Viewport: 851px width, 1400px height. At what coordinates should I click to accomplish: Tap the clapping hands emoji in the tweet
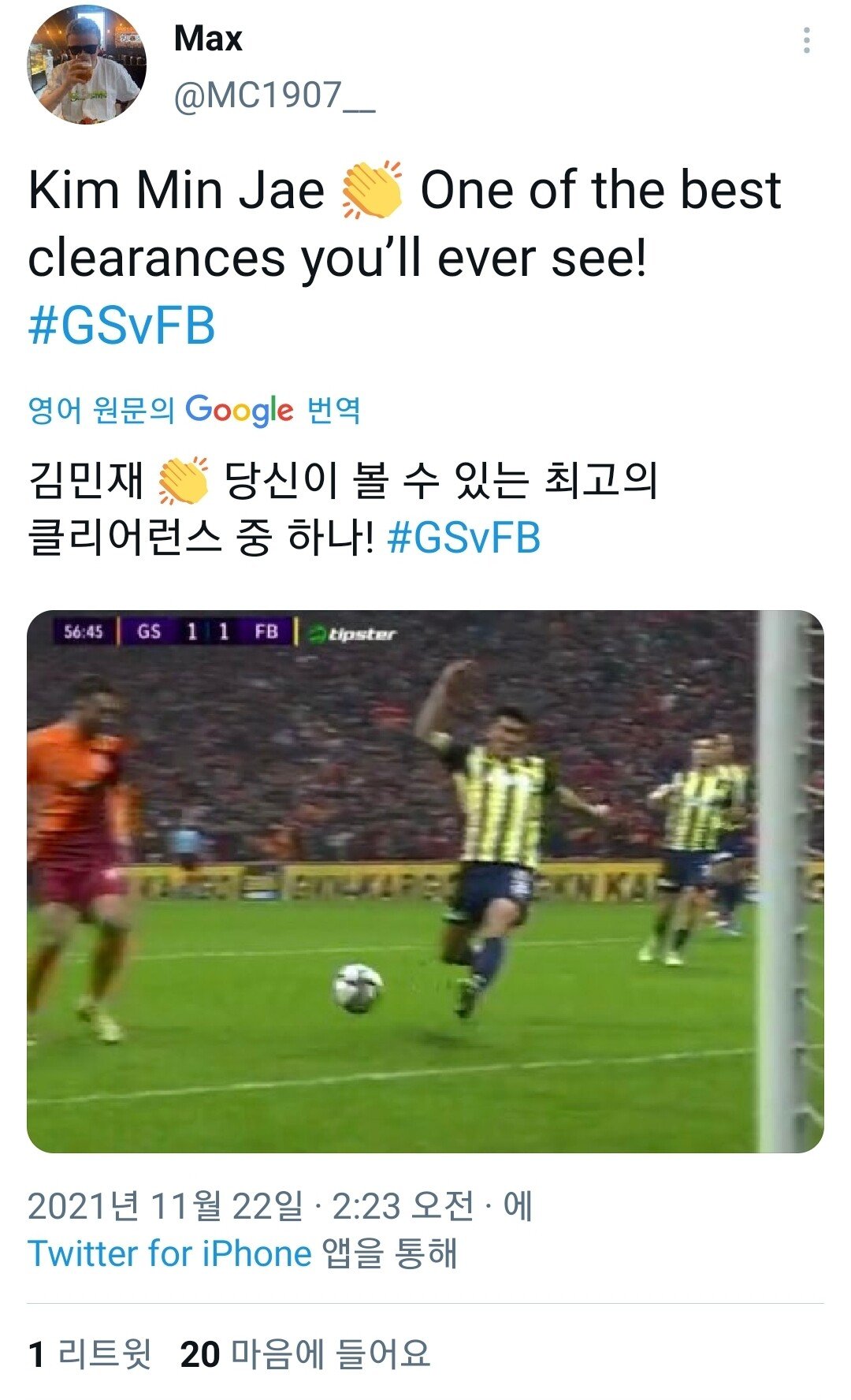[x=372, y=190]
